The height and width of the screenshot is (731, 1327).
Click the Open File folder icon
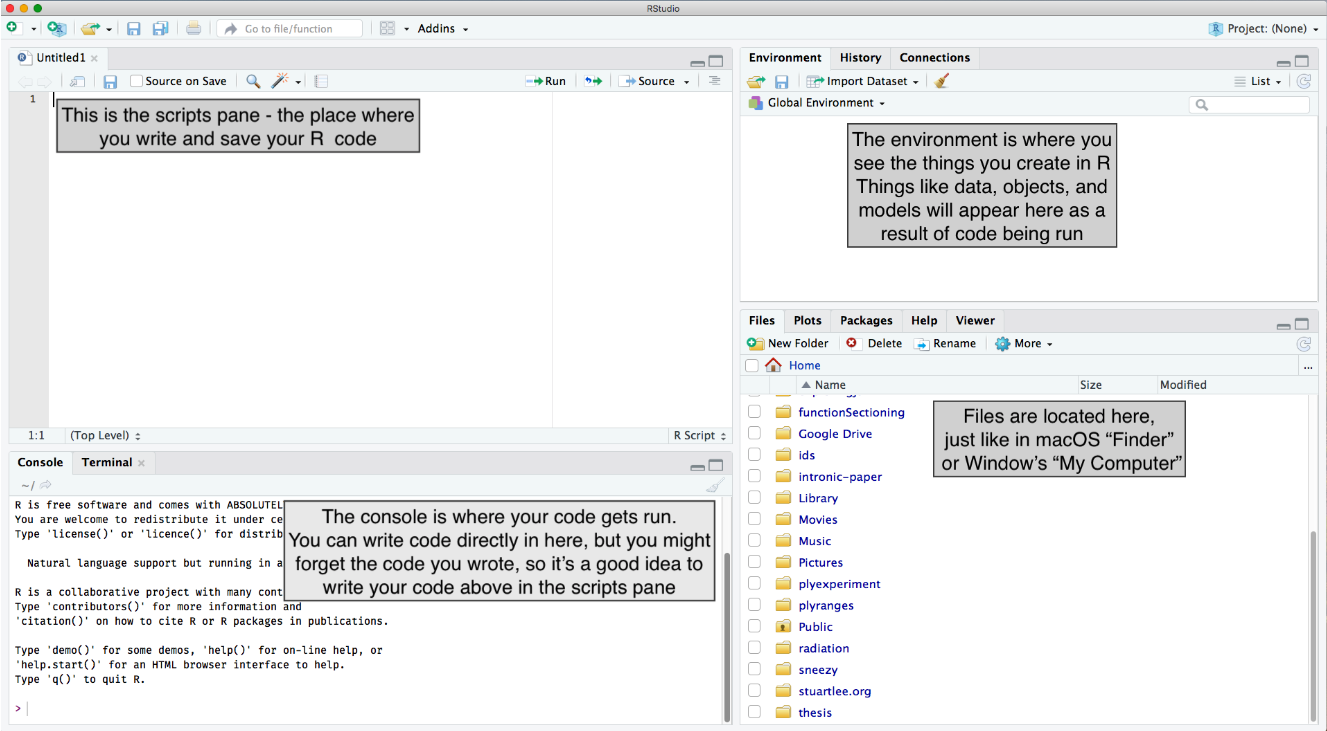(x=91, y=29)
